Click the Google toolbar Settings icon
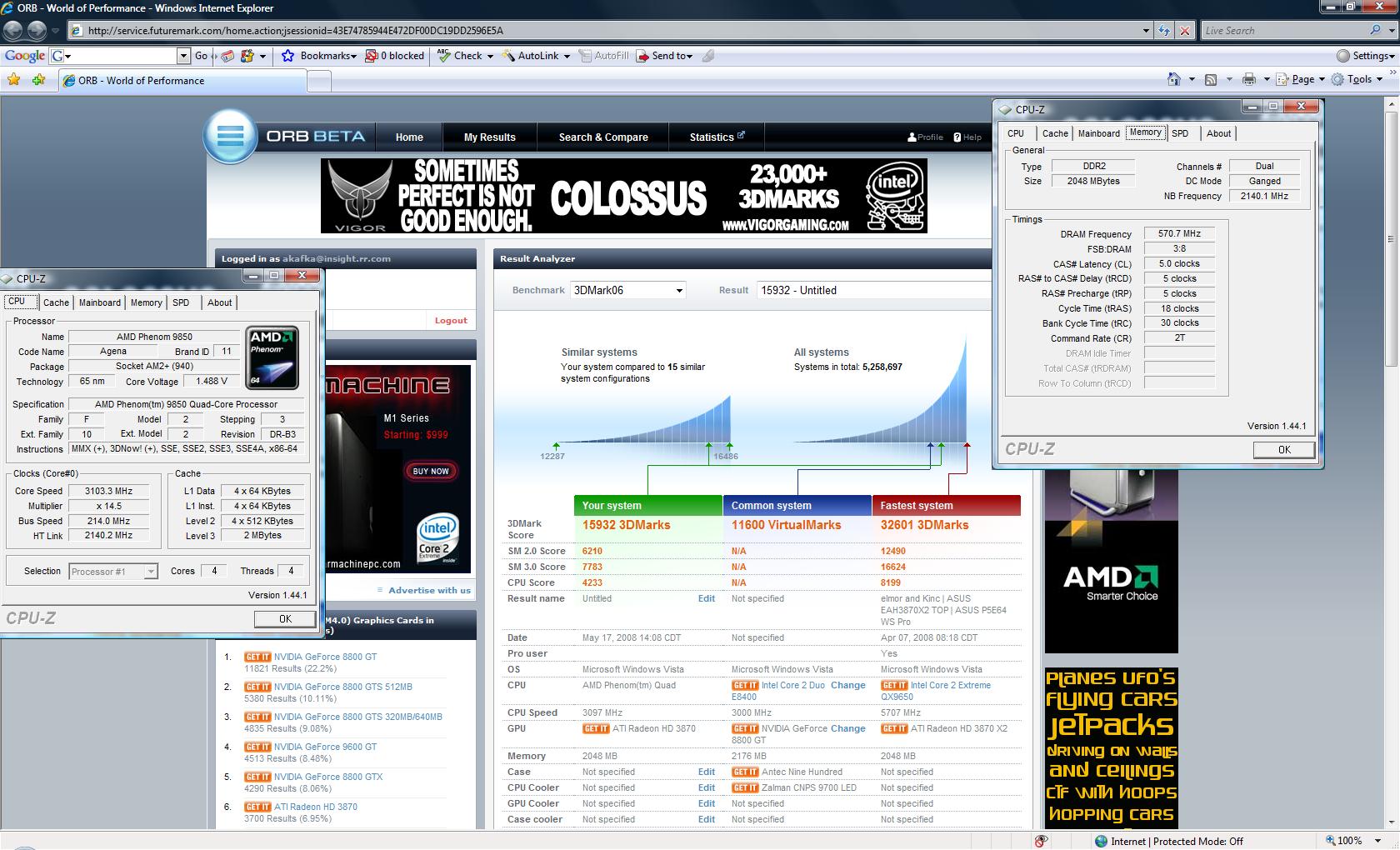Viewport: 1400px width, 850px height. coord(1343,56)
